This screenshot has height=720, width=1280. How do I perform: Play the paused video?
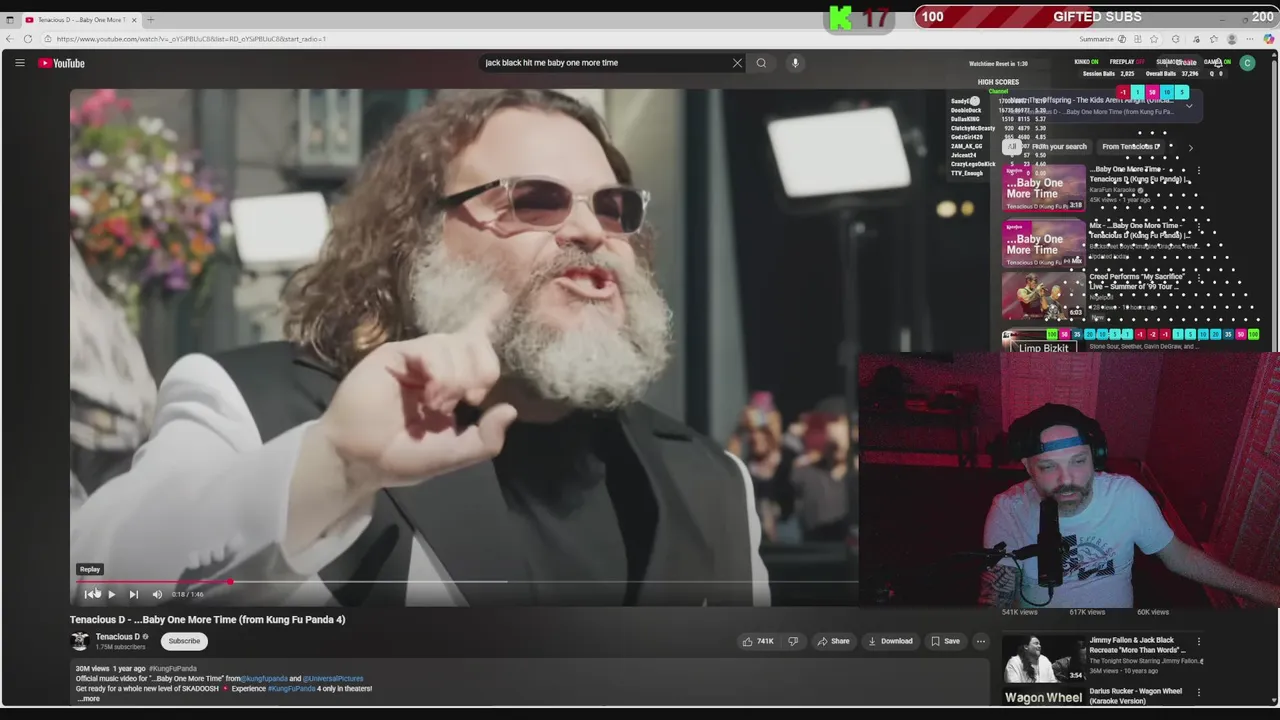point(111,594)
